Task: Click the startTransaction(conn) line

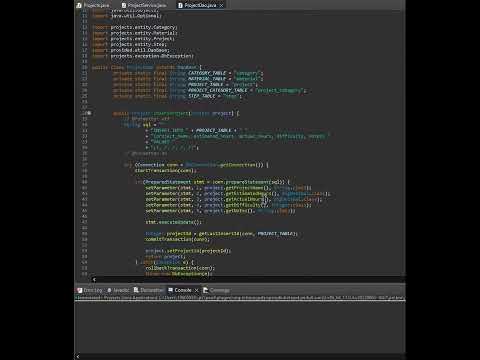Action: 166,171
